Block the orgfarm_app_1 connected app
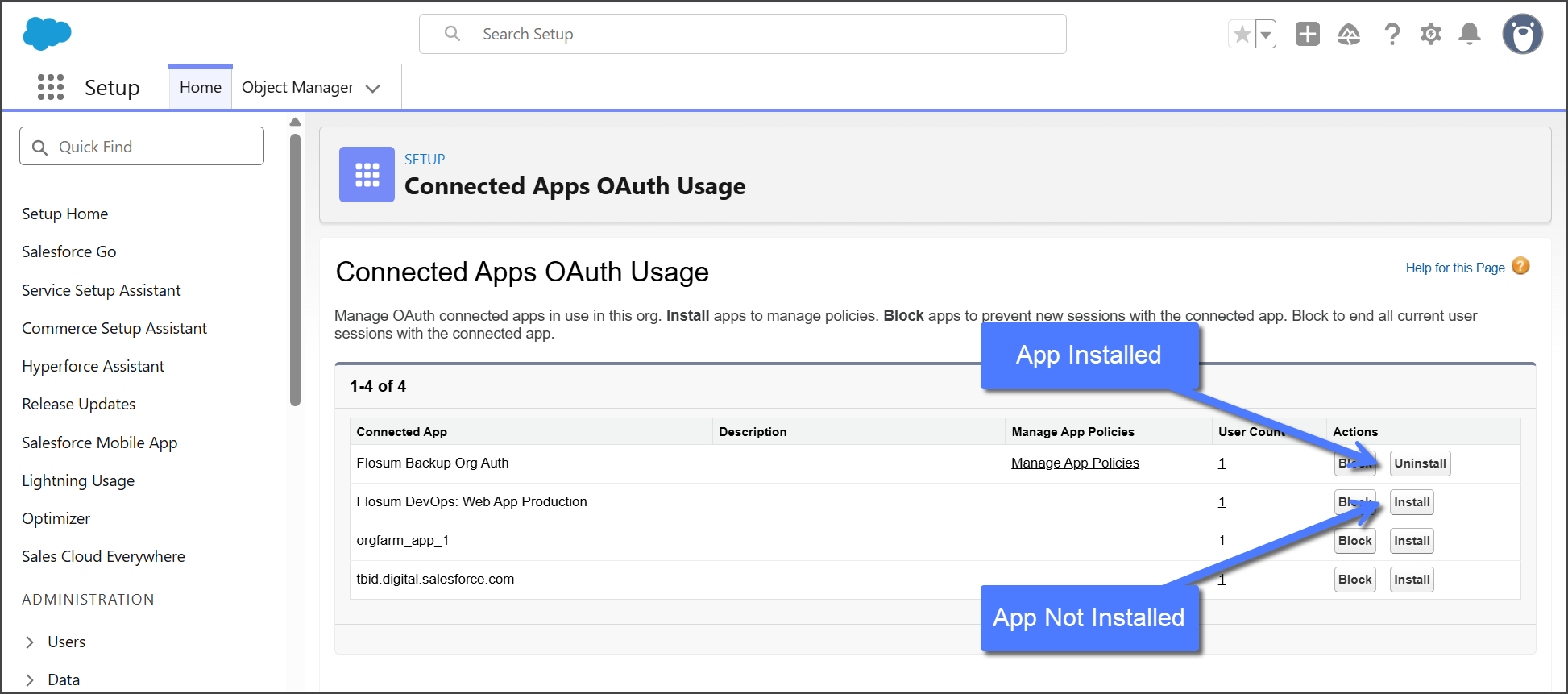Viewport: 1568px width, 694px height. (1354, 541)
